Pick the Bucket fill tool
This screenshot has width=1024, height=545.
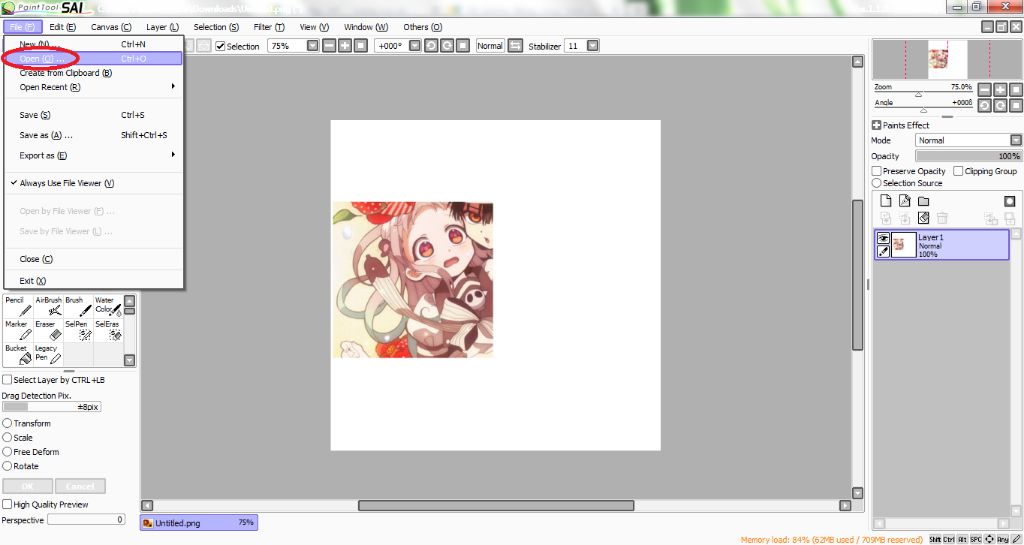coord(18,354)
